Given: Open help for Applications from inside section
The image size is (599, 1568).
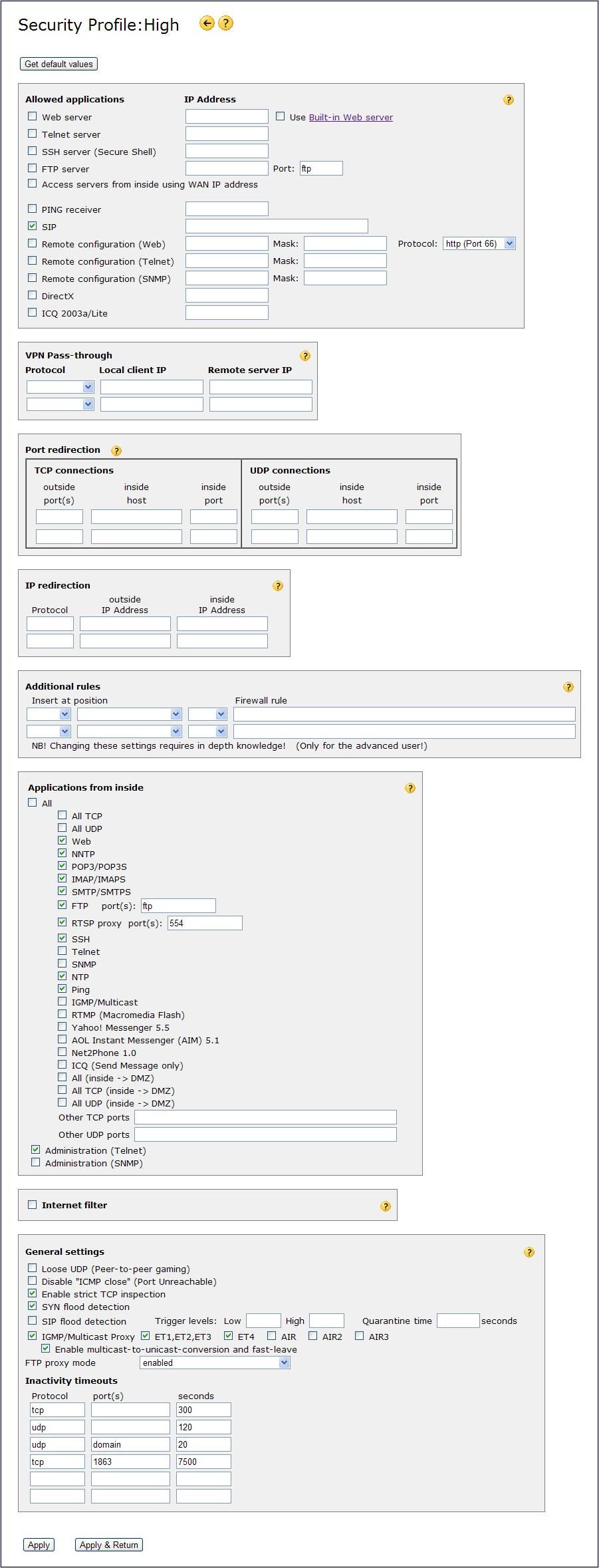Looking at the screenshot, I should click(x=410, y=788).
